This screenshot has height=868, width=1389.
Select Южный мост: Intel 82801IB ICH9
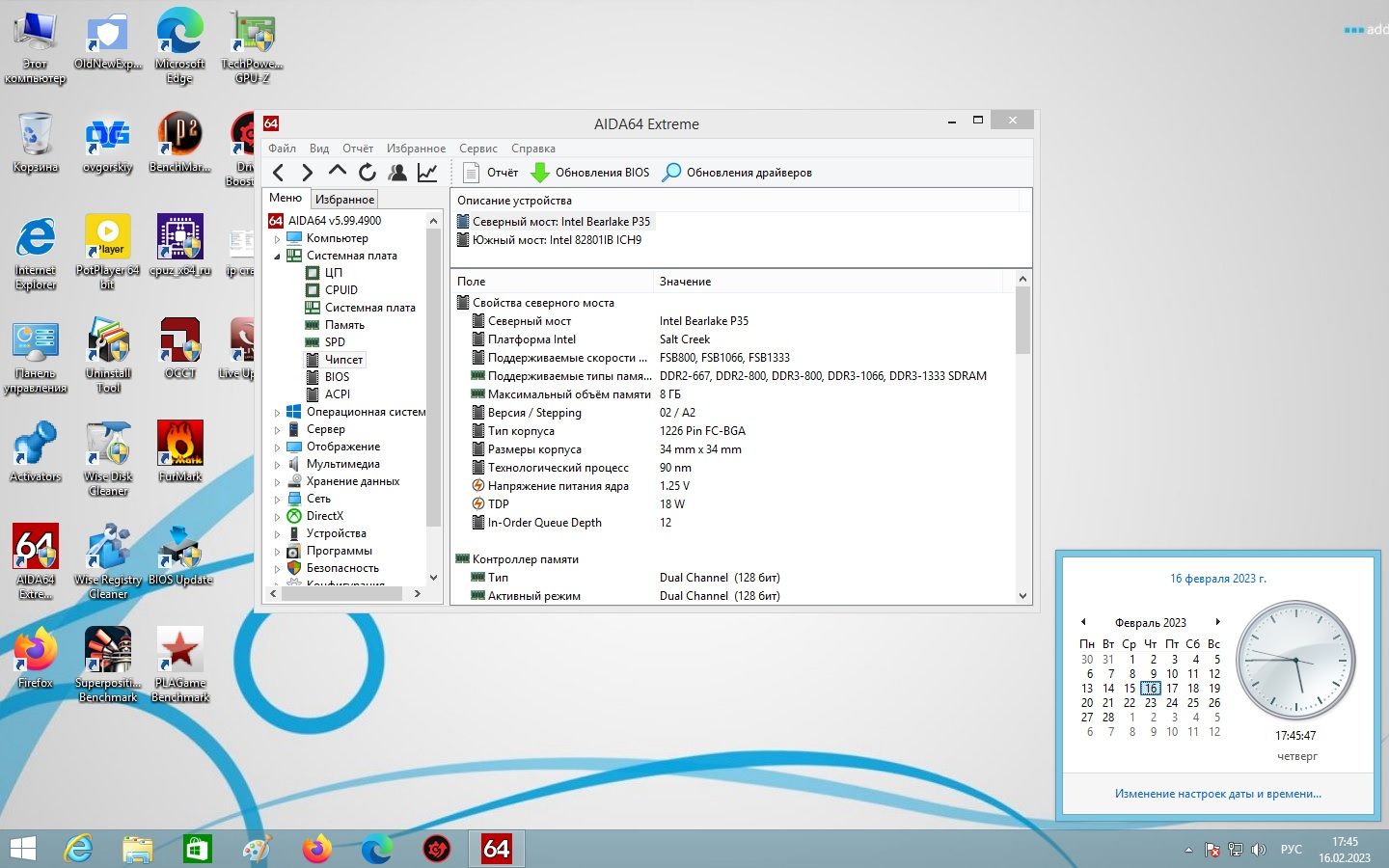549,240
